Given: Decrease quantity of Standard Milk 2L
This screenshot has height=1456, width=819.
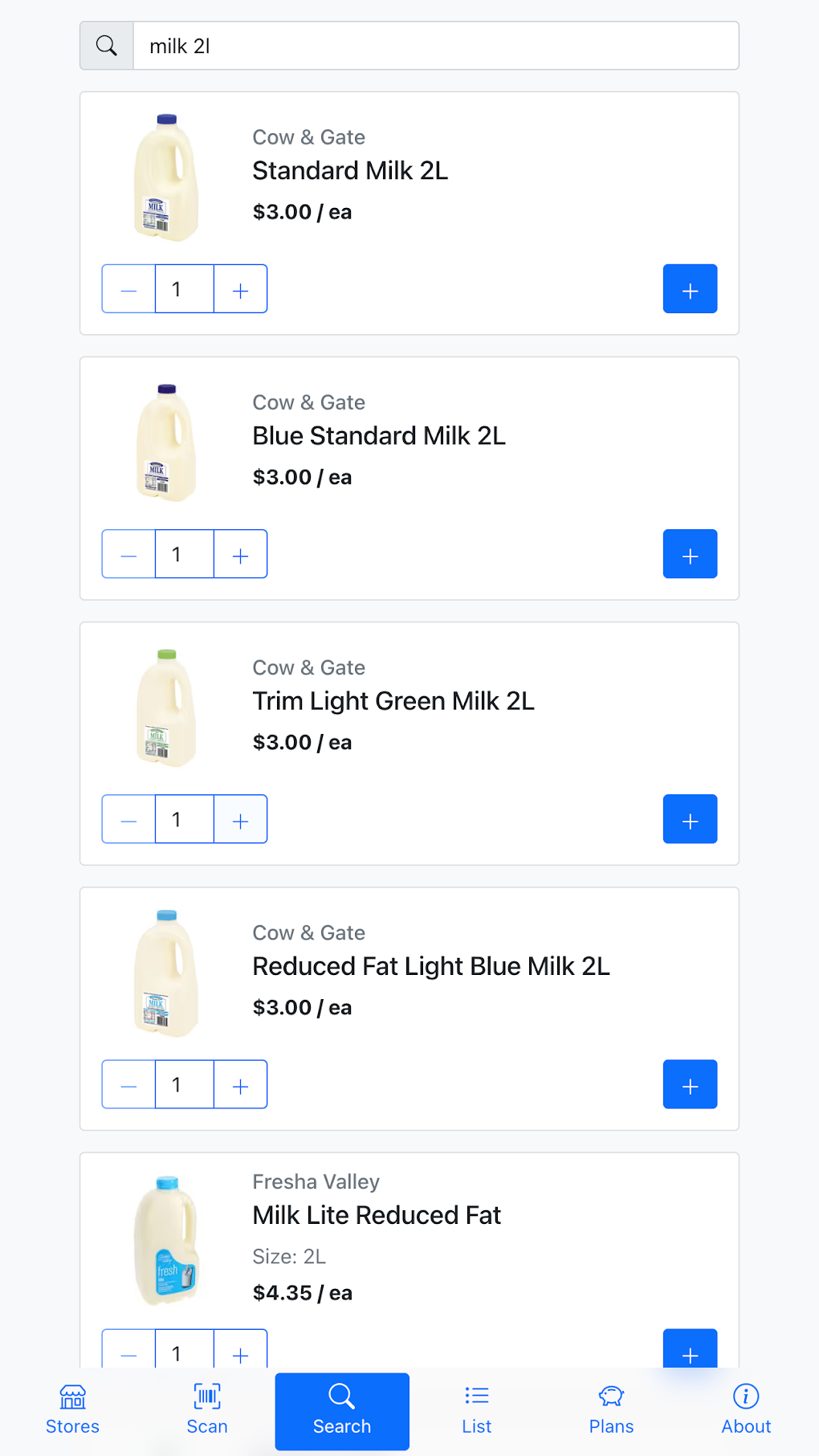Looking at the screenshot, I should (128, 289).
